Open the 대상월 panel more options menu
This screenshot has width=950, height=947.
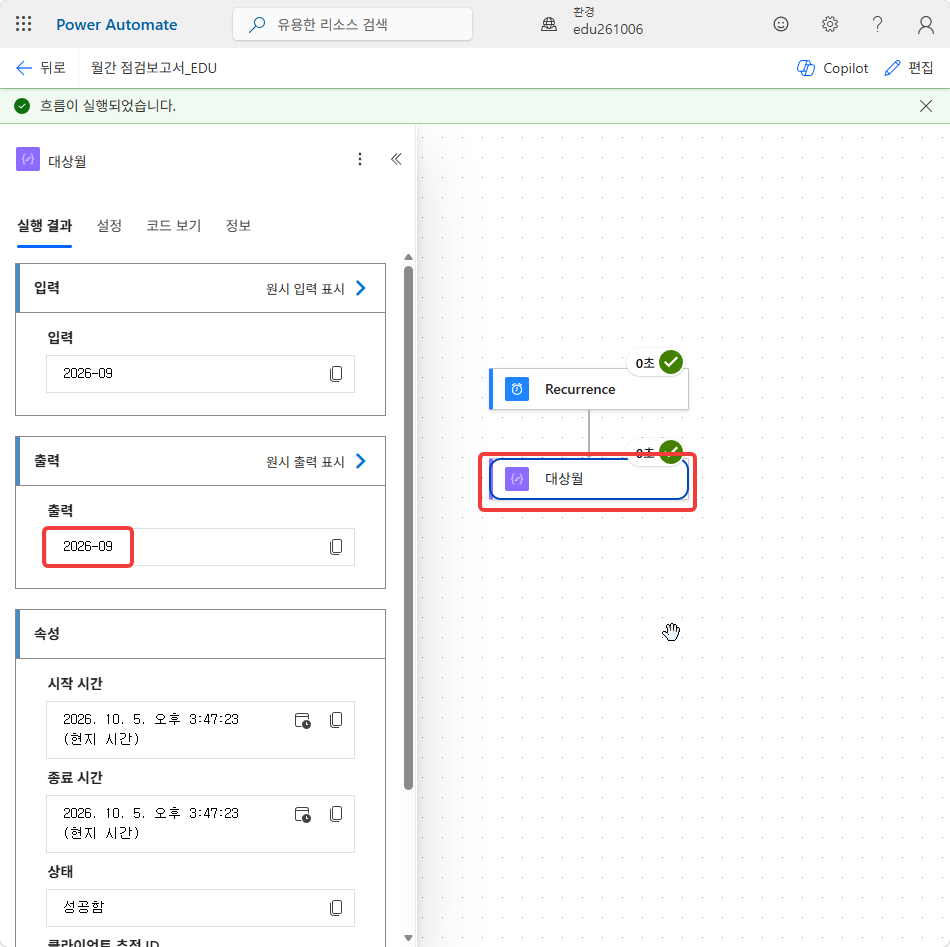pos(360,159)
